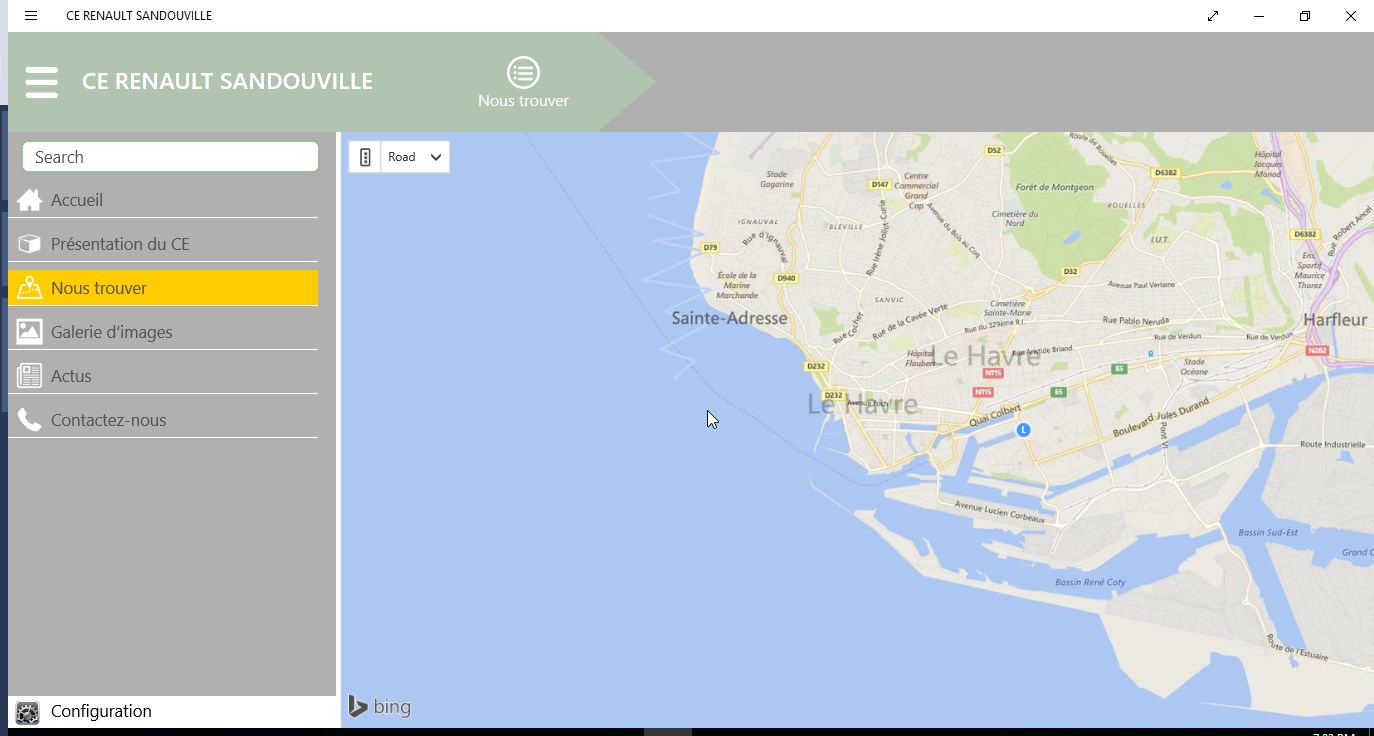This screenshot has width=1374, height=736.
Task: Click the Actus newspaper icon
Action: click(x=29, y=376)
